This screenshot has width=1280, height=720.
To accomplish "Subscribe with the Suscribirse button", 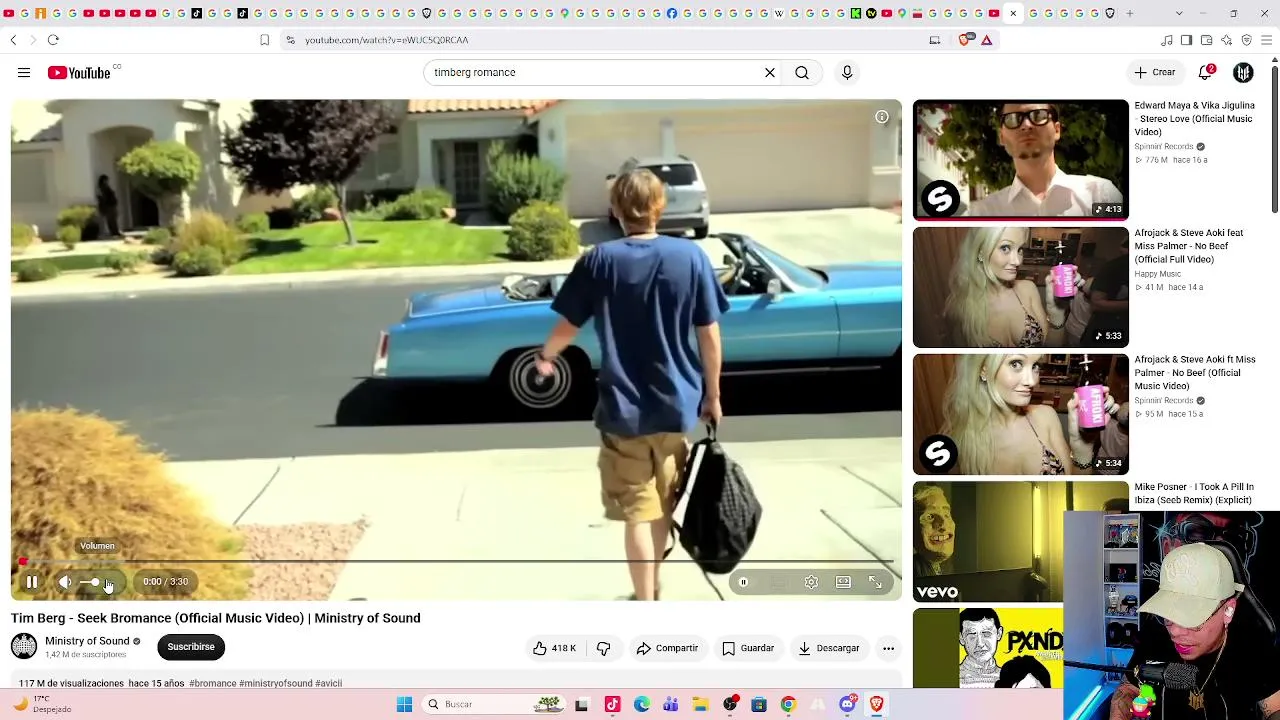I will point(191,647).
